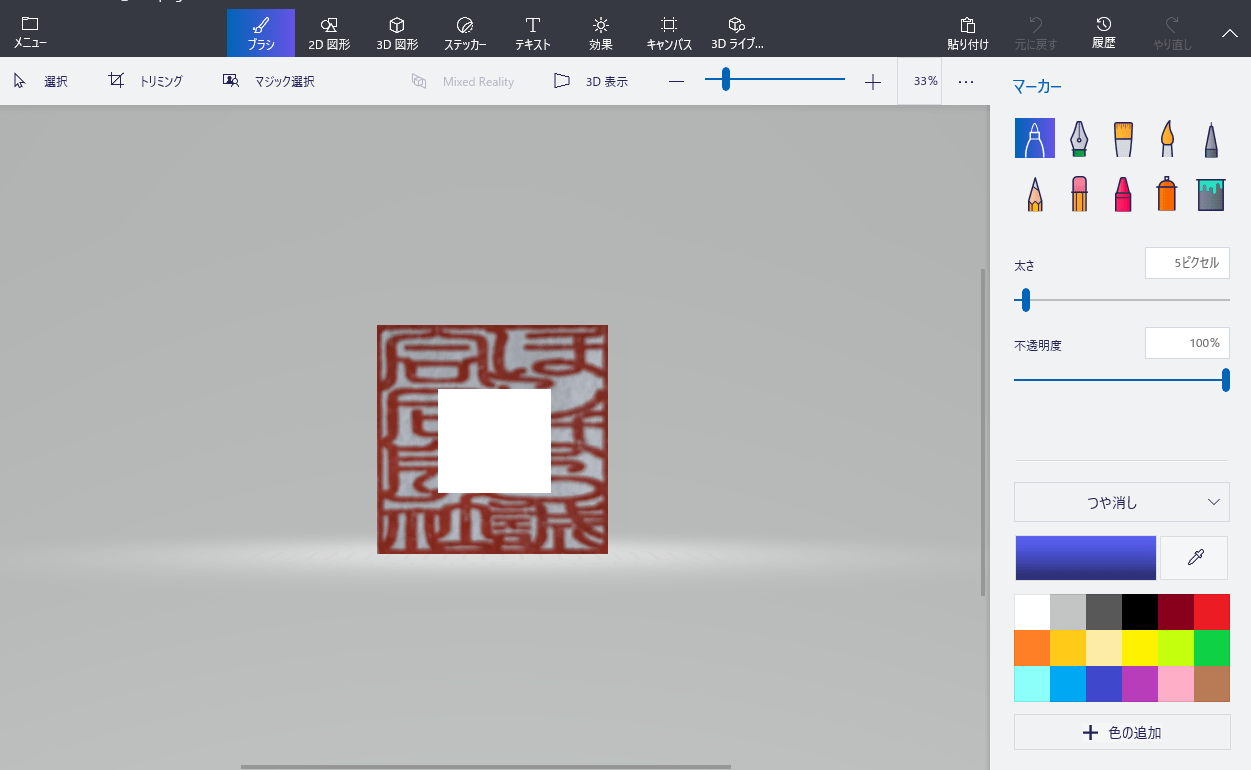Click the 色の追加 add color button

click(1122, 732)
